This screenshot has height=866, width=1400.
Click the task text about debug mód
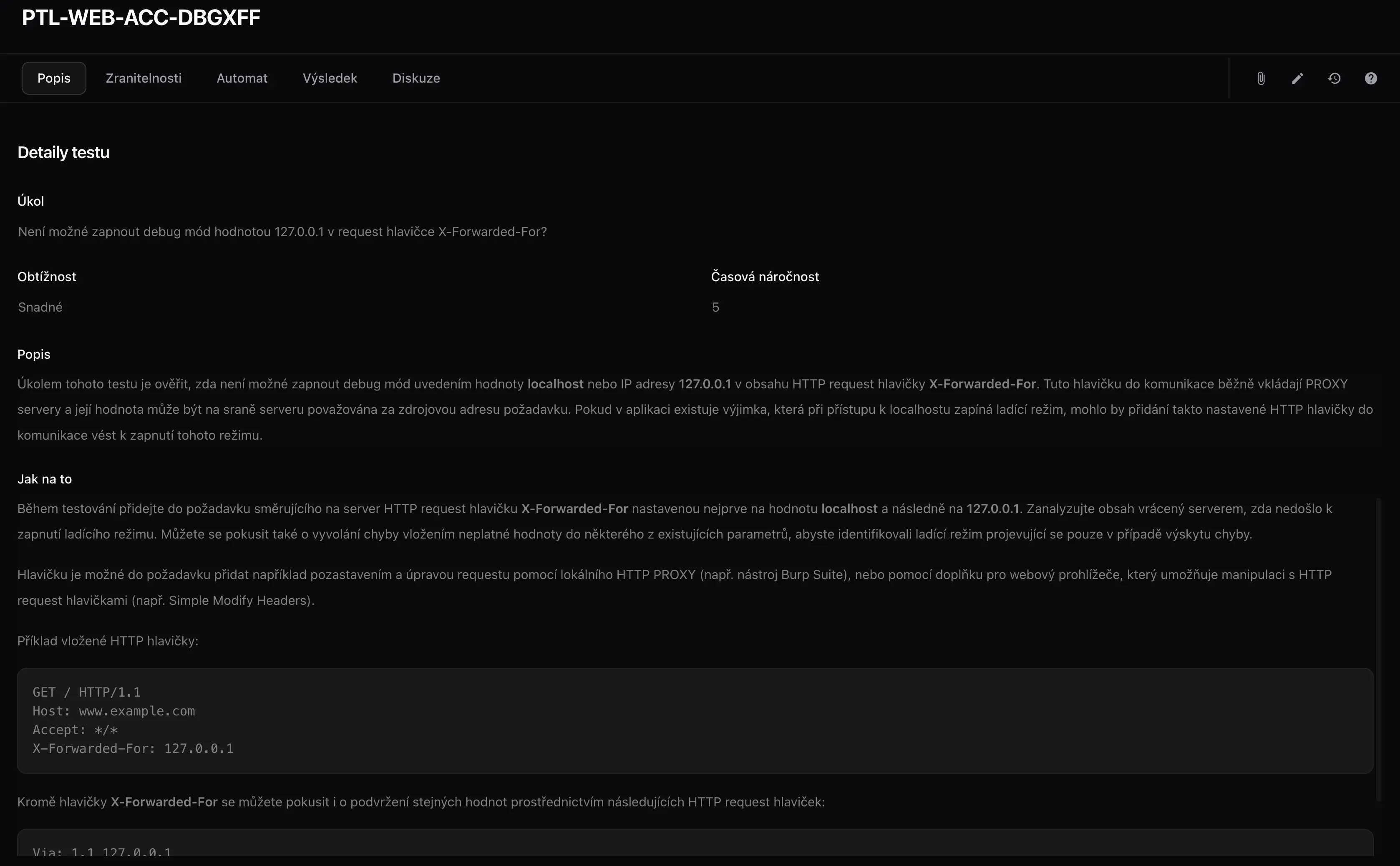click(282, 232)
